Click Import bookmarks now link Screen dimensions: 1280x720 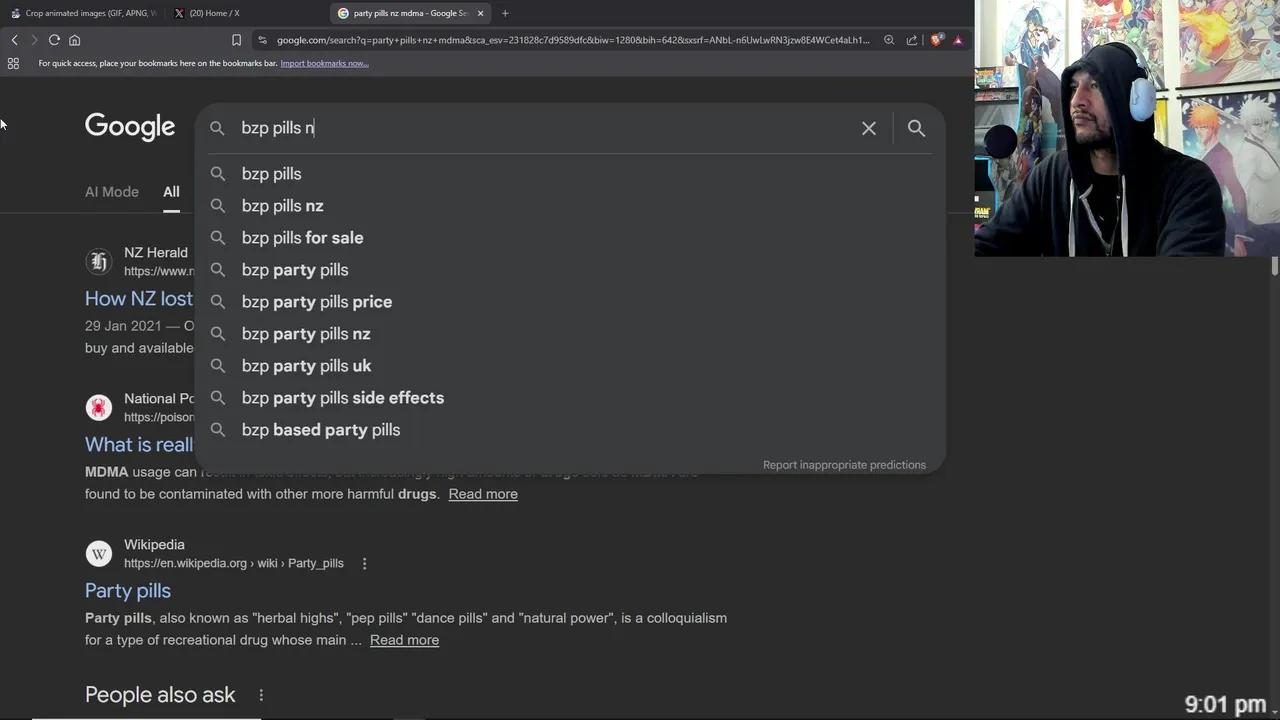[324, 63]
